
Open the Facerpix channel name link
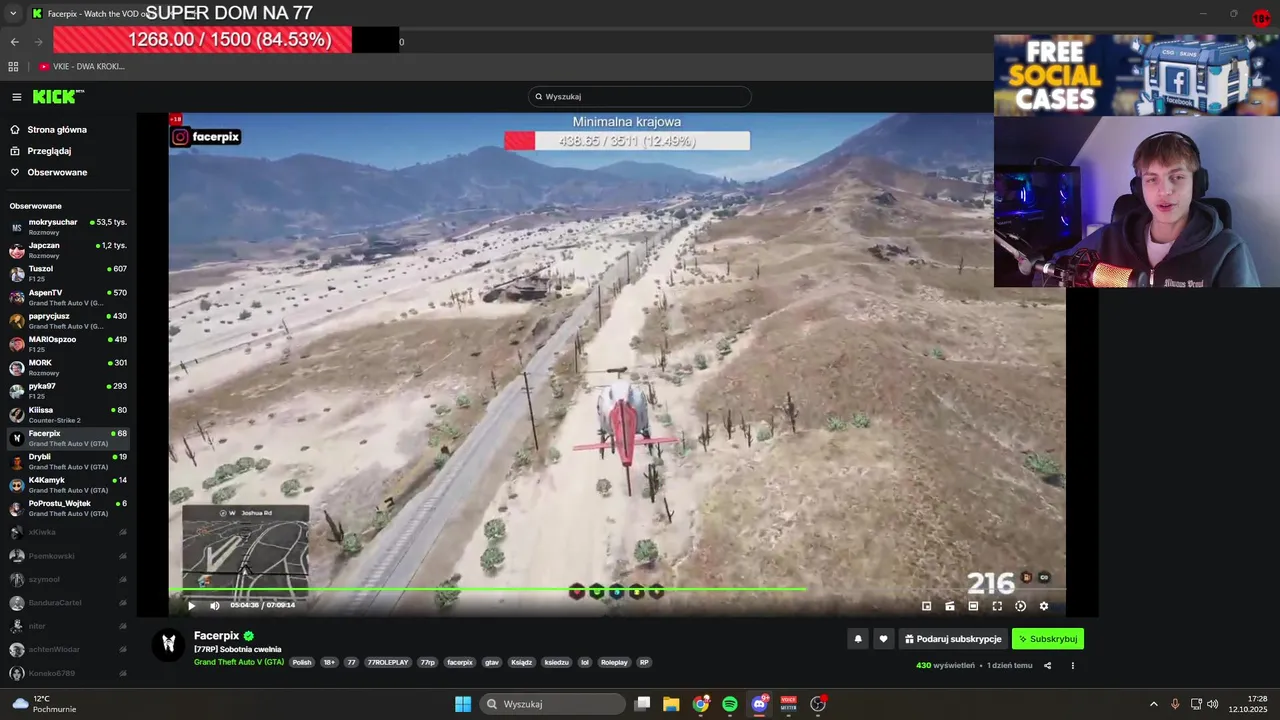(216, 636)
